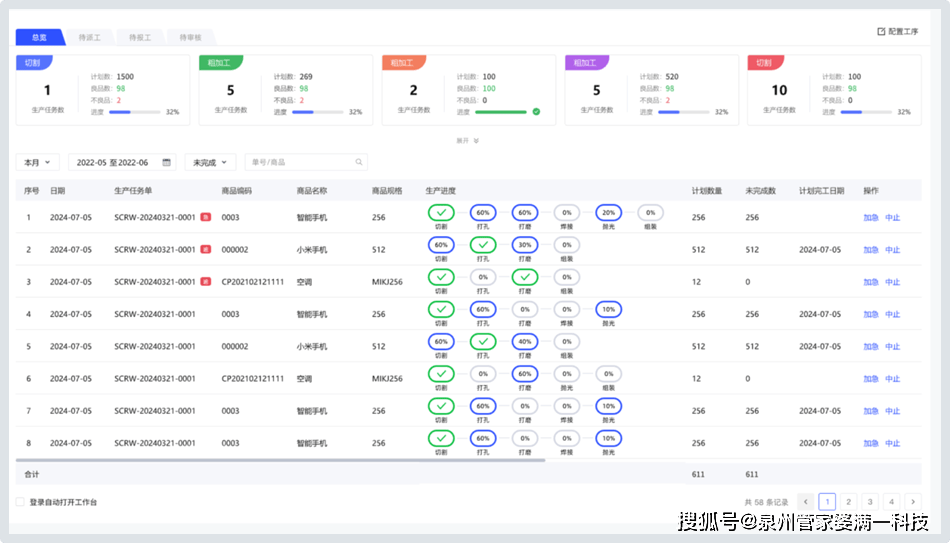Image resolution: width=950 pixels, height=543 pixels.
Task: Select page 1 in pagination
Action: pos(827,502)
